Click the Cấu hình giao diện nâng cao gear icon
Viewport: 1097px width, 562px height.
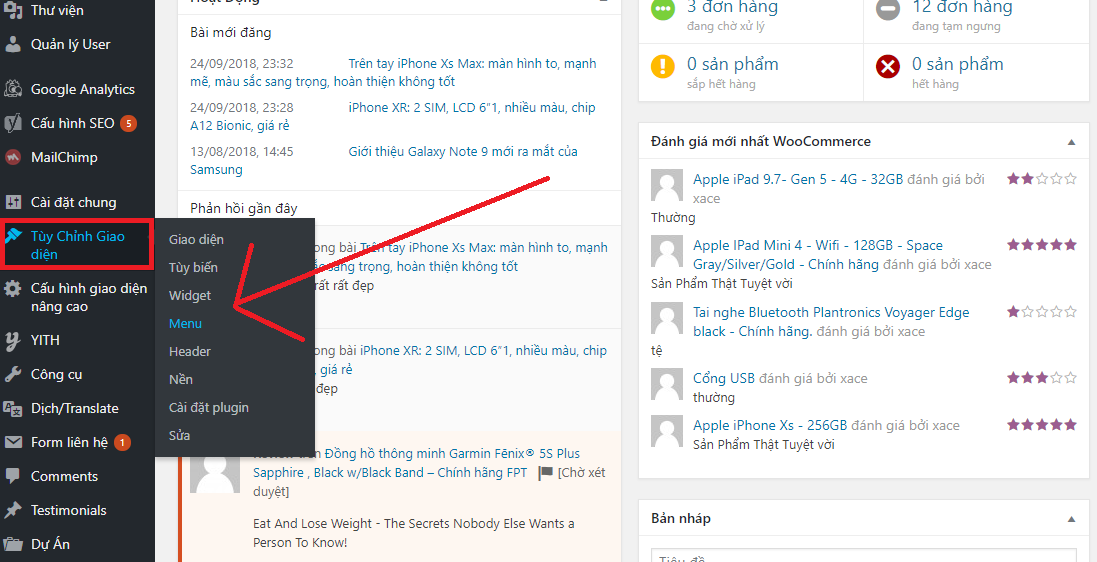click(x=13, y=288)
